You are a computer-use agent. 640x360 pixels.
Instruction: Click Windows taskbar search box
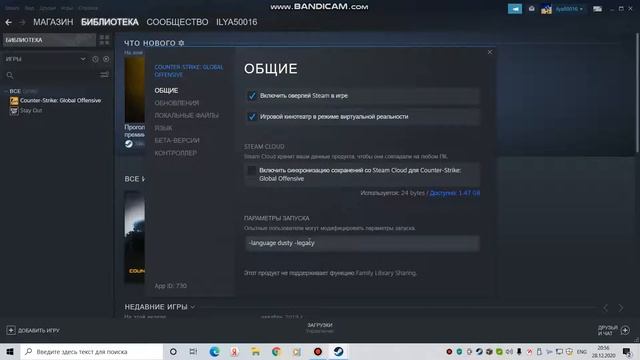[91, 351]
